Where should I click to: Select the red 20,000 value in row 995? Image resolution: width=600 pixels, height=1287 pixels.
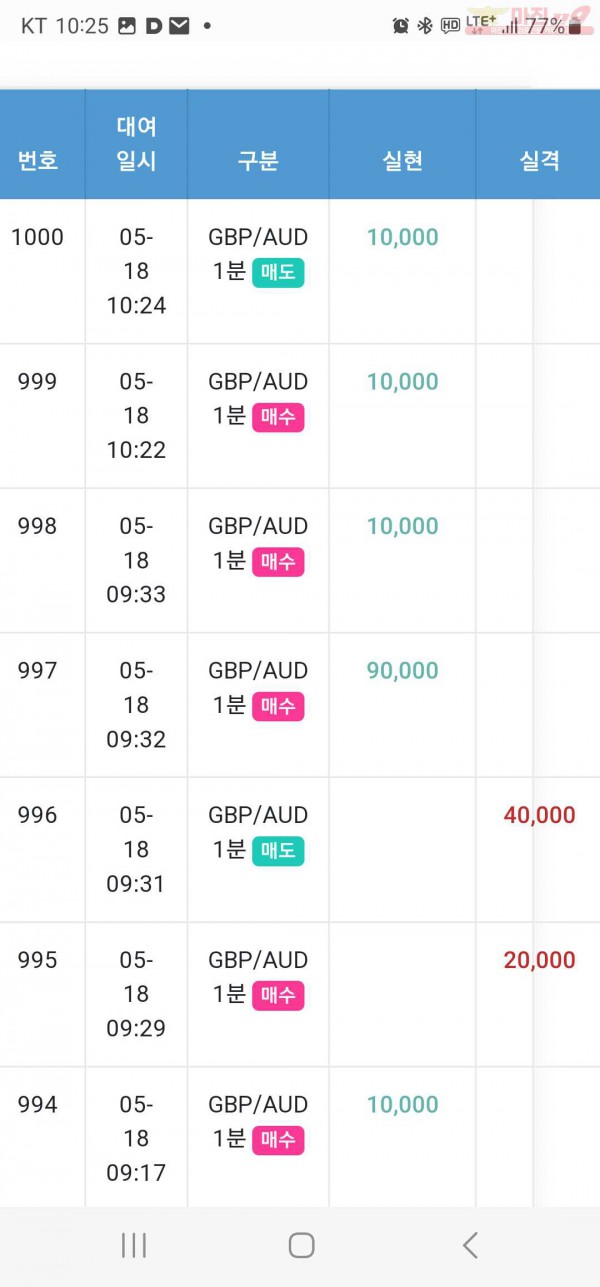coord(540,960)
